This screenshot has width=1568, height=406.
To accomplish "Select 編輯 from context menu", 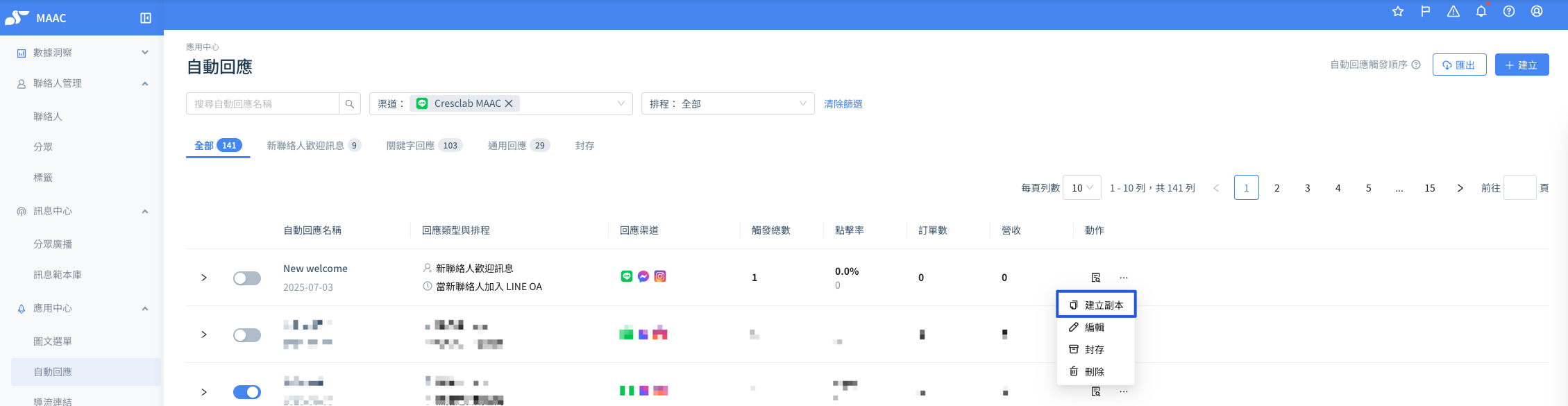I will [1096, 328].
